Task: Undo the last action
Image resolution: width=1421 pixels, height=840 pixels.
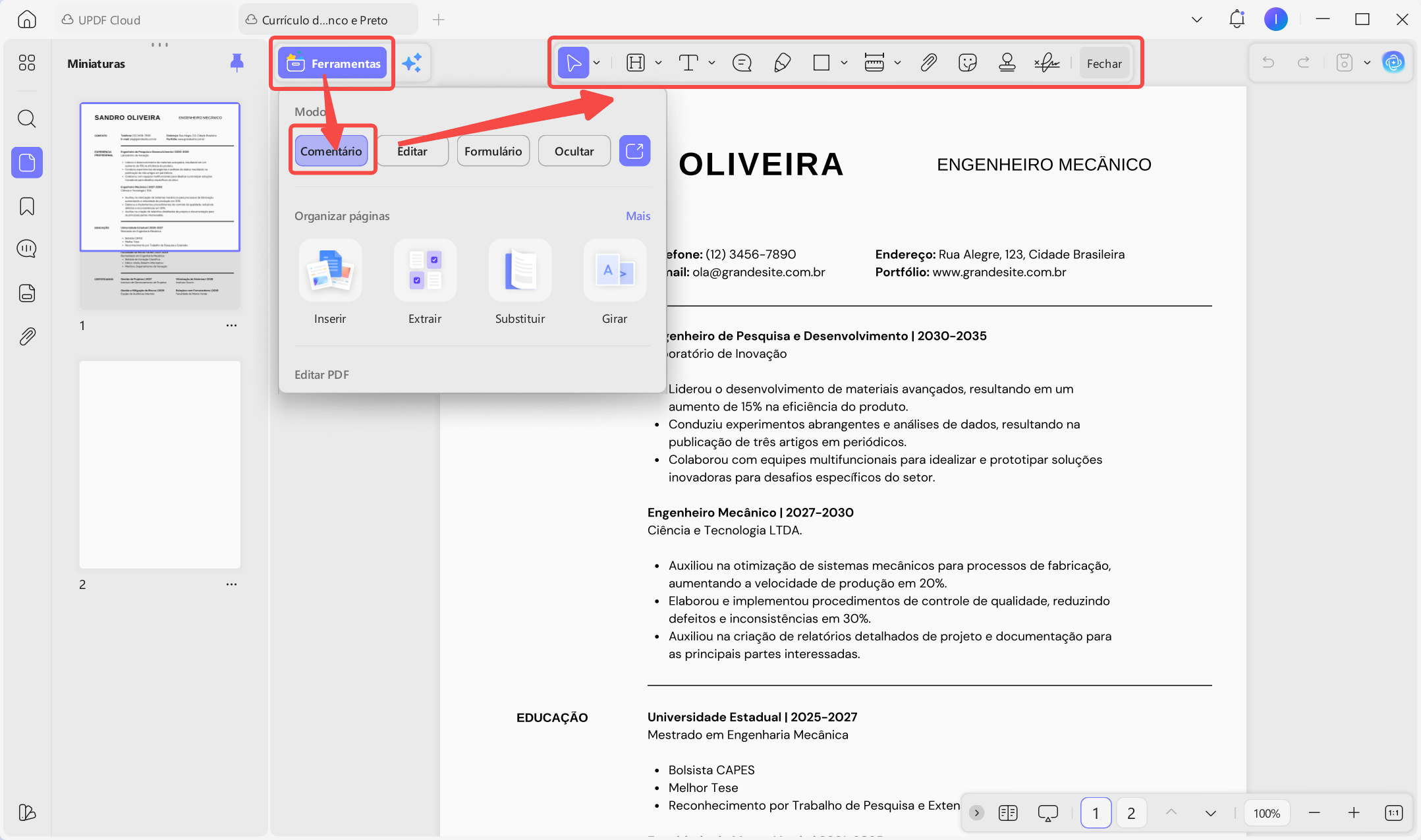Action: tap(1268, 63)
